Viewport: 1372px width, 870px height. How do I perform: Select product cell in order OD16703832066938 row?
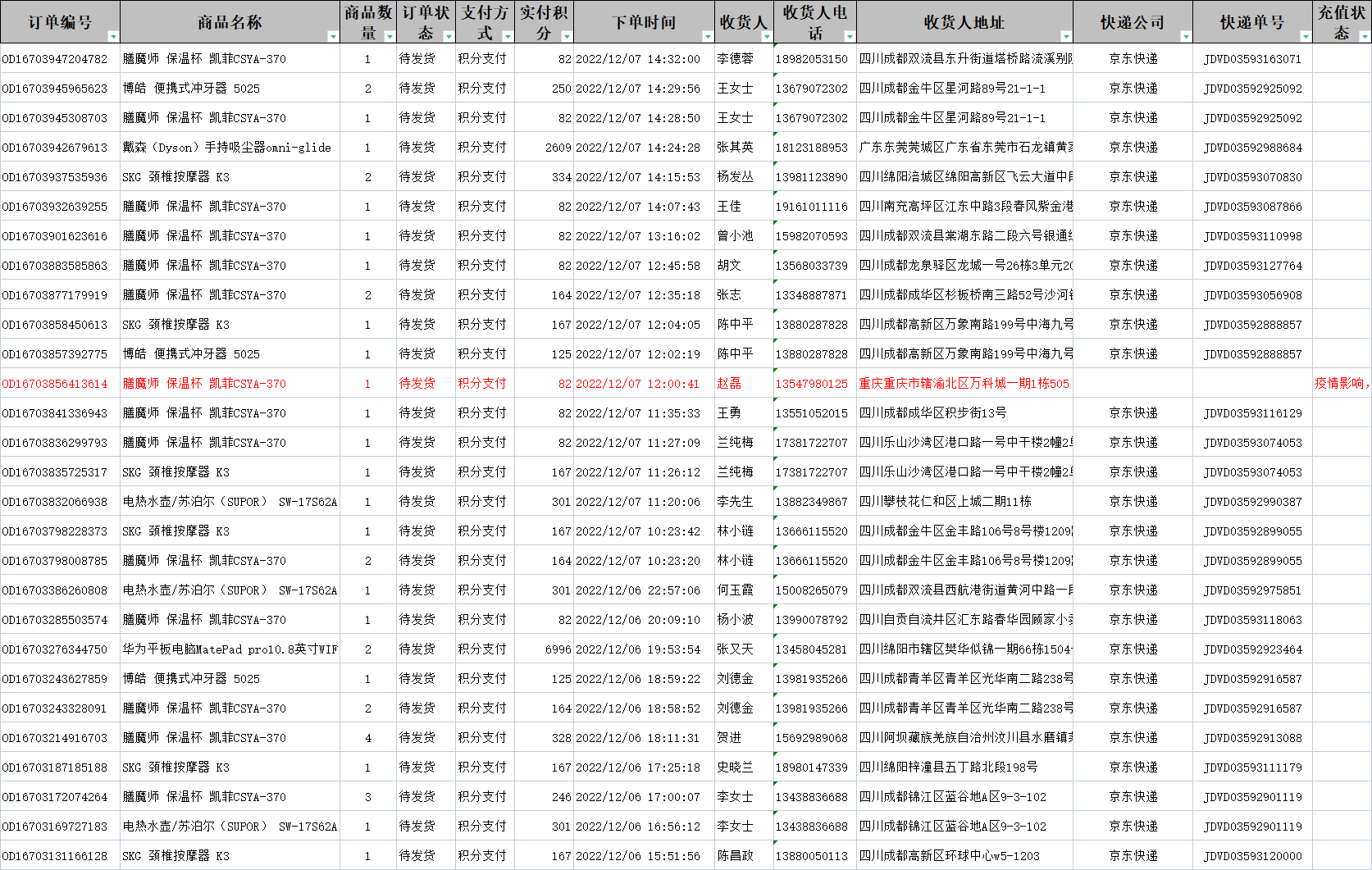(x=230, y=502)
